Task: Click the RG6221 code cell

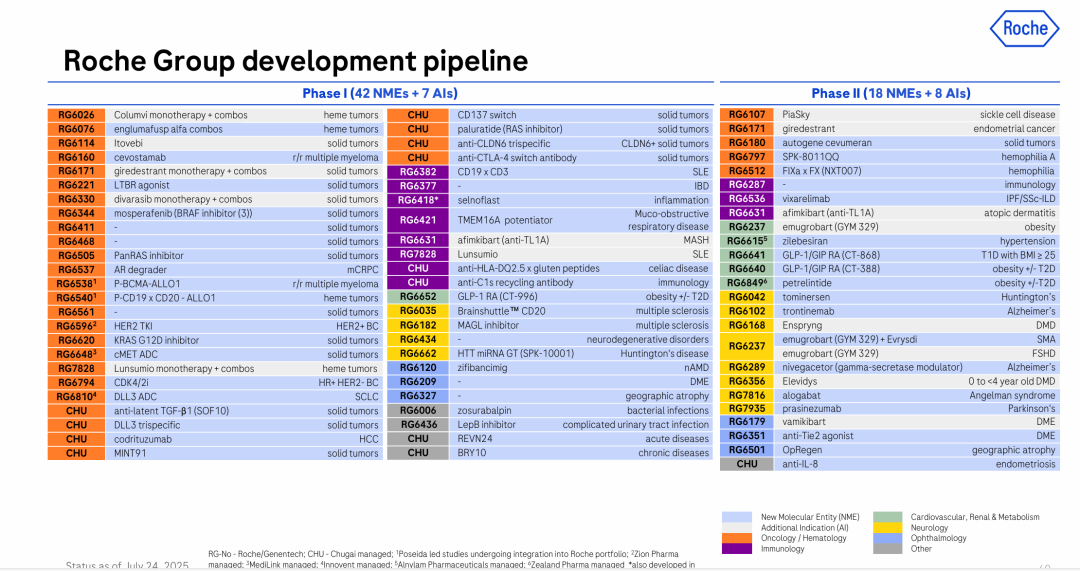Action: pyautogui.click(x=76, y=185)
